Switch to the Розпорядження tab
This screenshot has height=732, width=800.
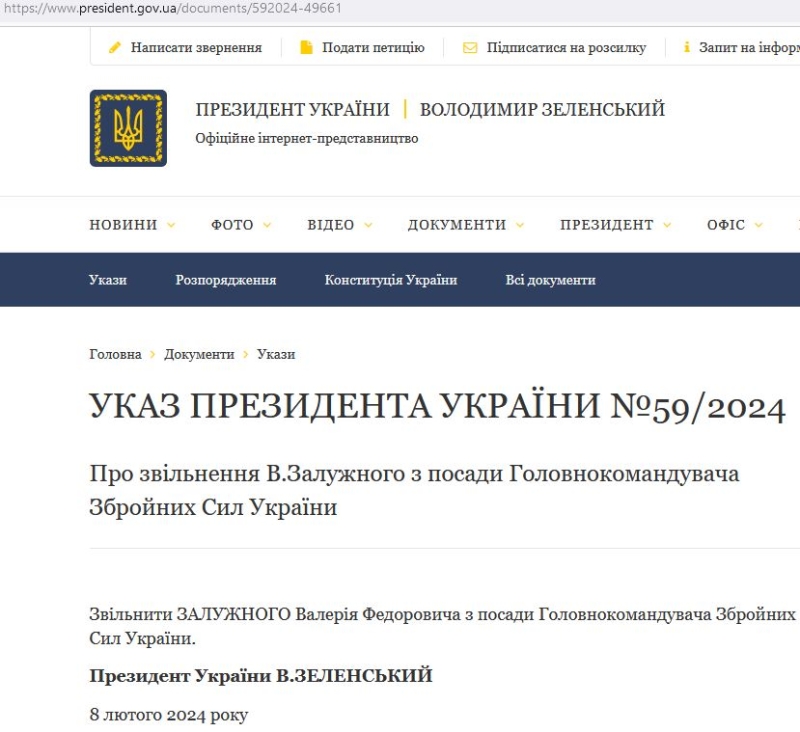tap(226, 280)
